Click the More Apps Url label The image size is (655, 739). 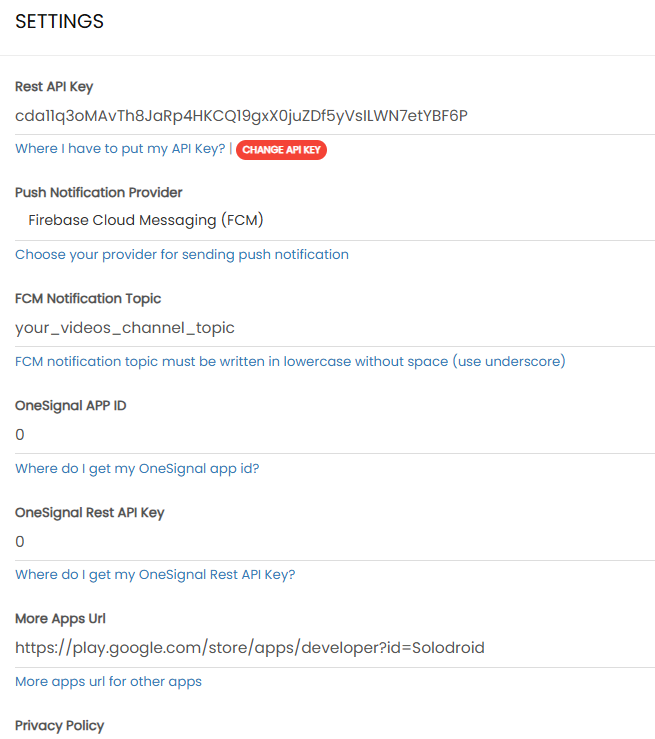[60, 619]
